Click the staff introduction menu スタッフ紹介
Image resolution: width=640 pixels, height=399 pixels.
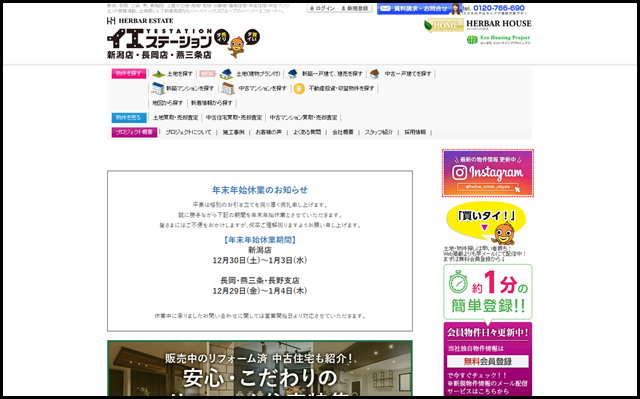click(379, 132)
